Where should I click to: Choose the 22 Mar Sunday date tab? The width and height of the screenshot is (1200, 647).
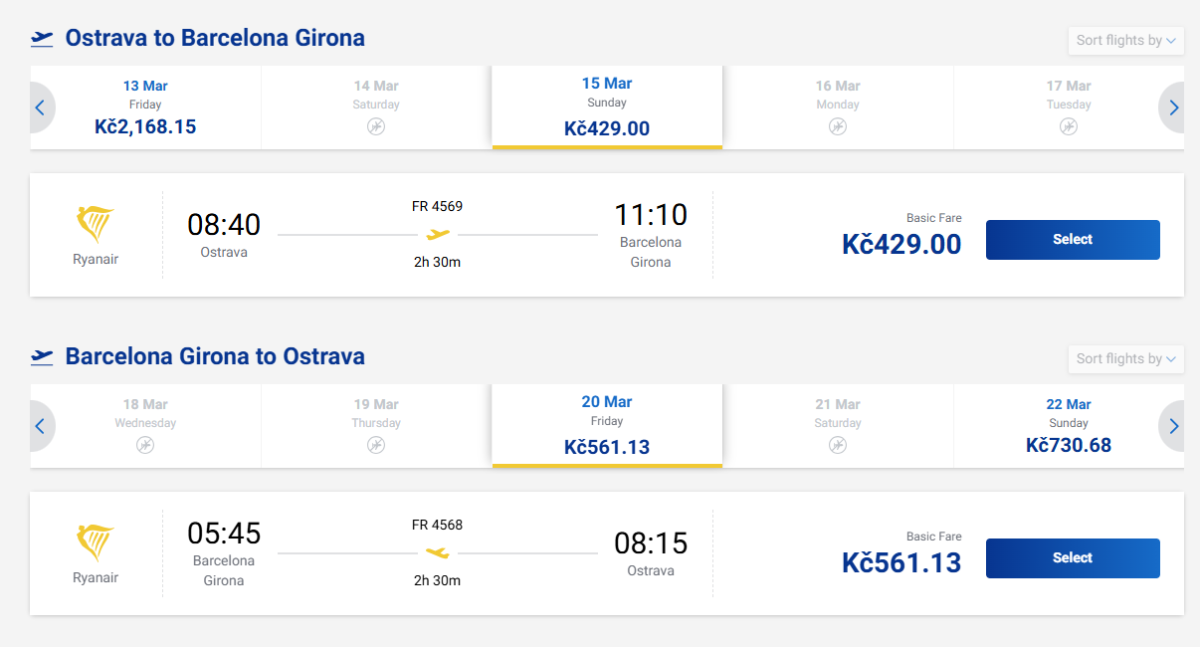click(1069, 425)
